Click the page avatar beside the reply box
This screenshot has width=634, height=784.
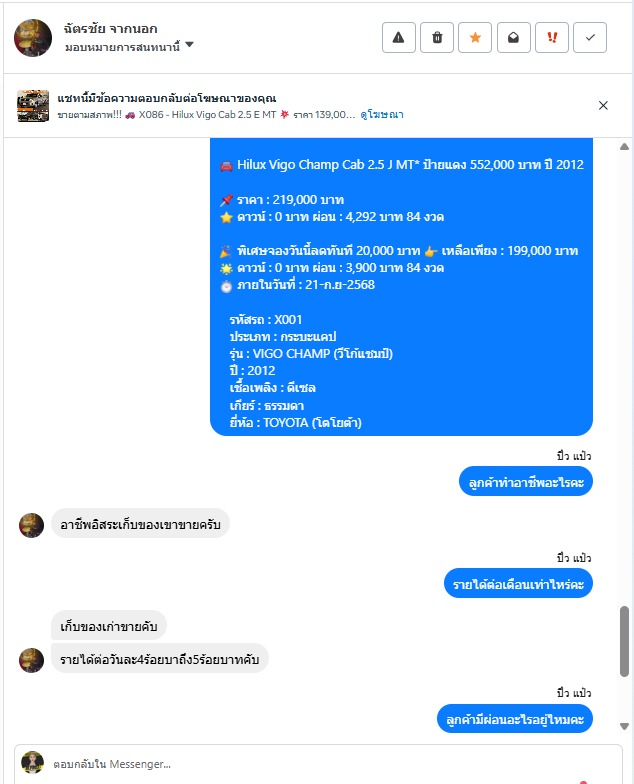(x=32, y=762)
